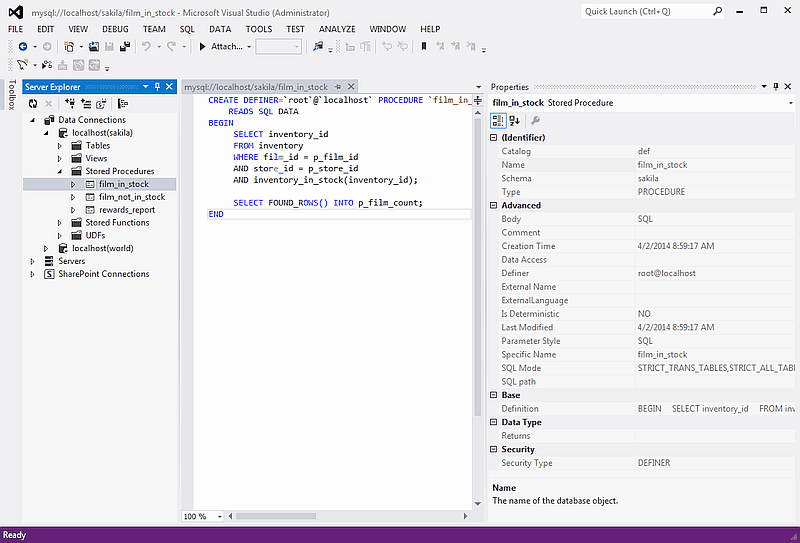Viewport: 800px width, 543px height.
Task: Select the Servers node
Action: 71,261
